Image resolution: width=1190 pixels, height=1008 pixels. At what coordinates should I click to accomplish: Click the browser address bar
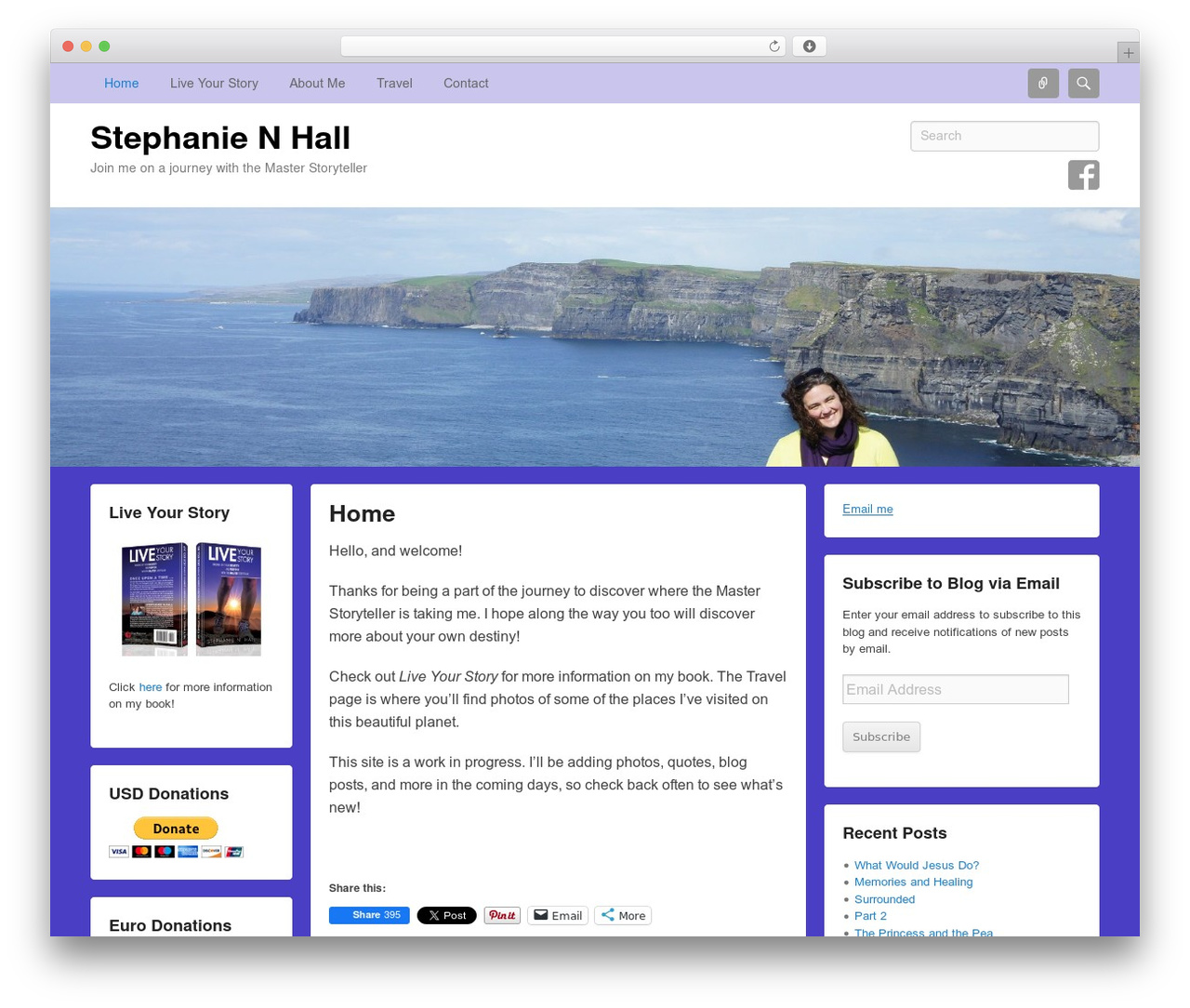click(x=562, y=46)
